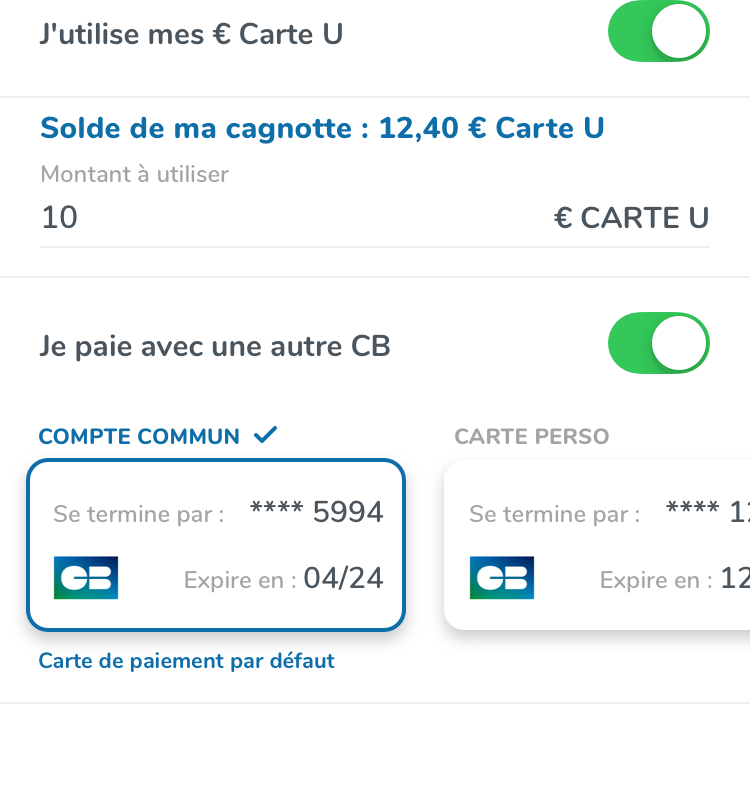
Task: Click the **** 5994 card number
Action: [316, 512]
